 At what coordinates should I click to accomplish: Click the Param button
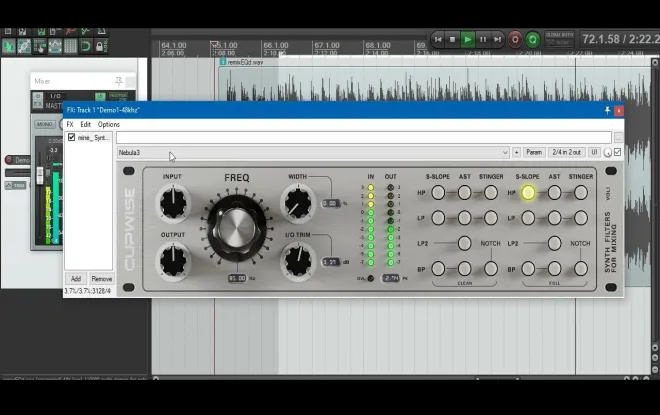pyautogui.click(x=534, y=152)
